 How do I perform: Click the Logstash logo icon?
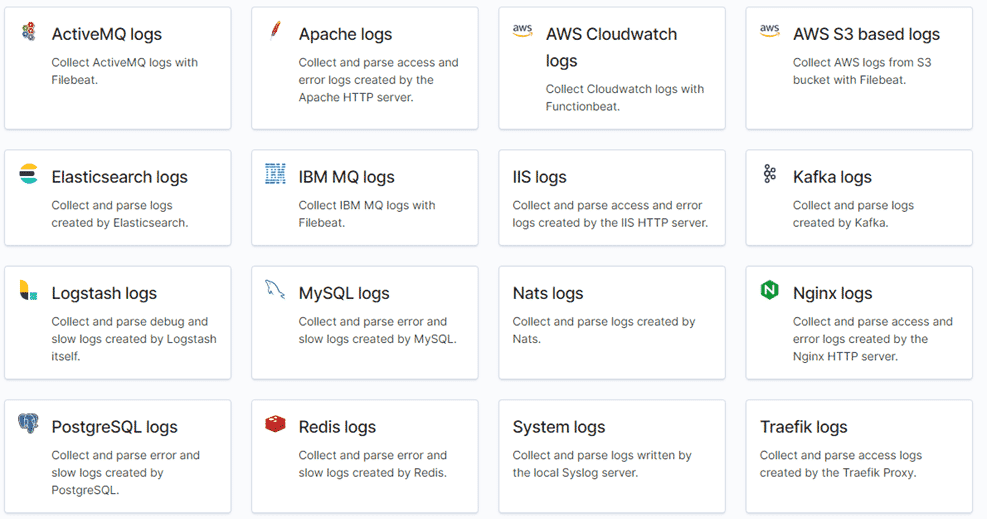coord(28,290)
